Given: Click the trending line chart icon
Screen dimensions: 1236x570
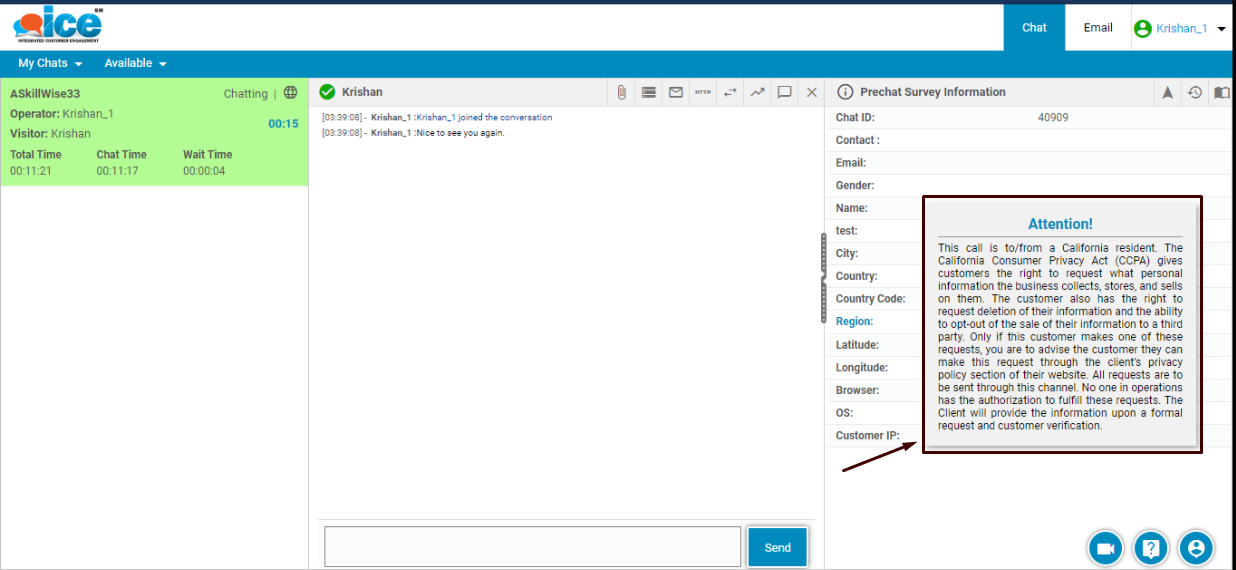Looking at the screenshot, I should tap(757, 92).
